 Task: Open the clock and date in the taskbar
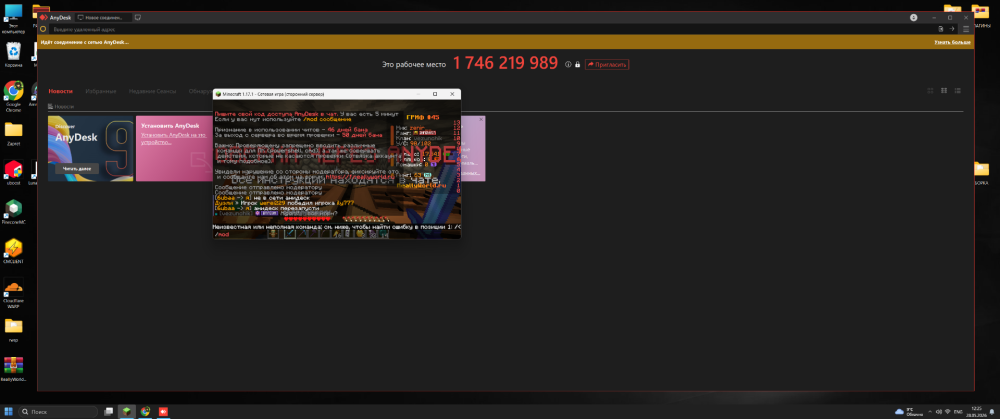coord(976,411)
